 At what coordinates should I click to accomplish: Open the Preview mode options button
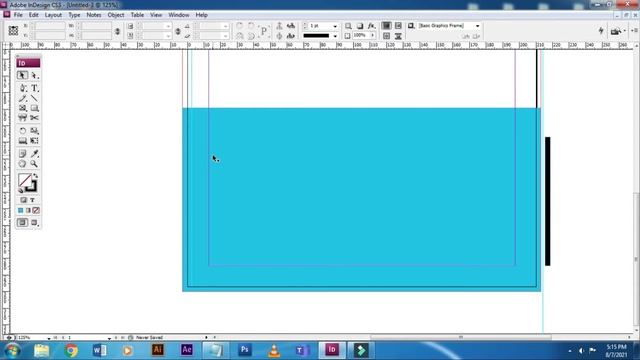[34, 222]
